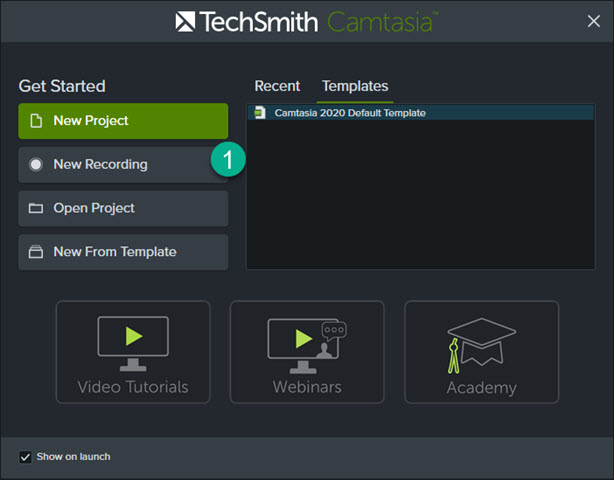Switch to the Recent tab
614x480 pixels.
coord(277,86)
